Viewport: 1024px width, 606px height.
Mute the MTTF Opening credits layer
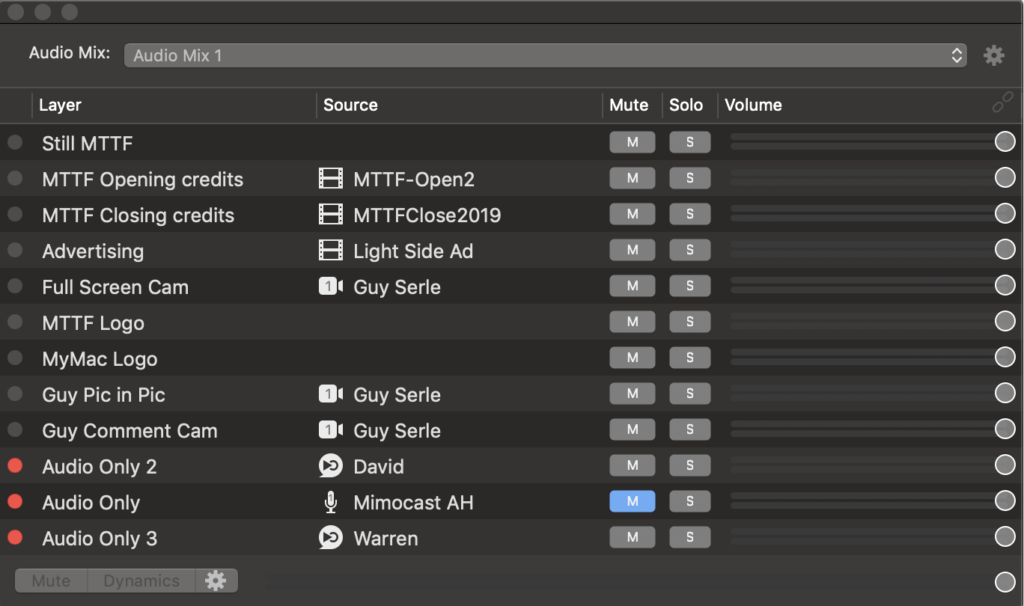point(632,178)
